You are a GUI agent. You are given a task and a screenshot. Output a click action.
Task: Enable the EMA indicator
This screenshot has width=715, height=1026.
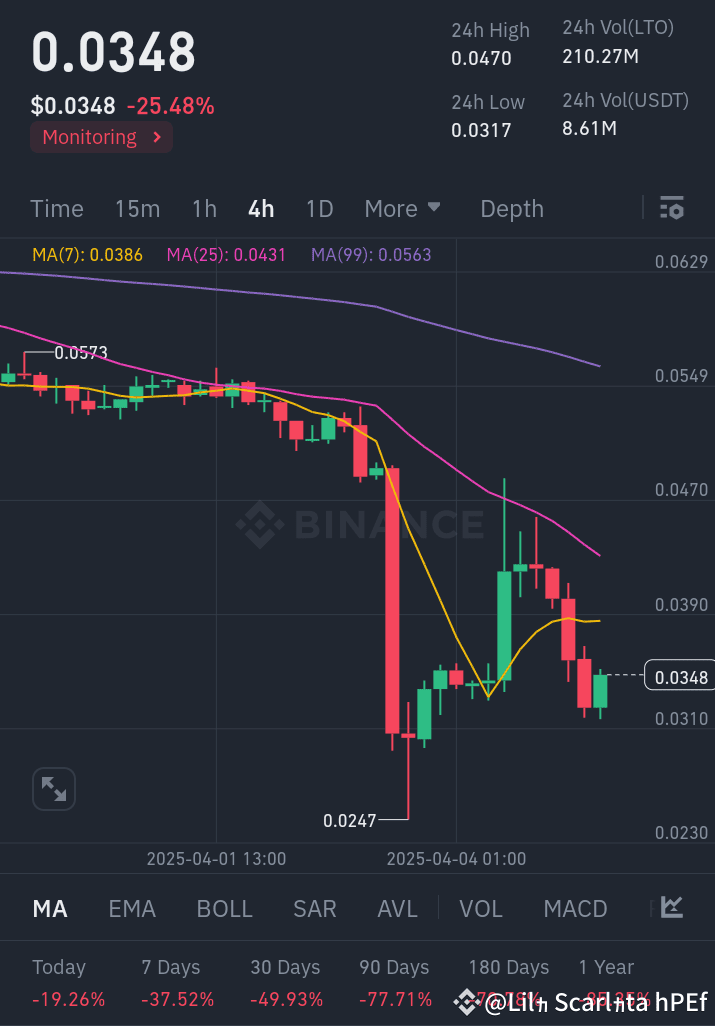point(132,908)
